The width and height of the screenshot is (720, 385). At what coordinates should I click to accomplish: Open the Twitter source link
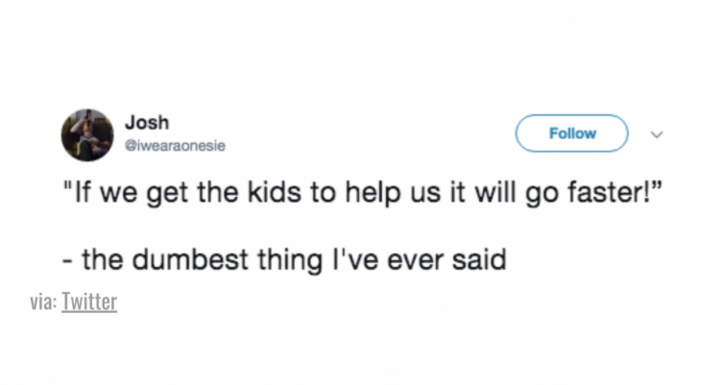coord(89,302)
